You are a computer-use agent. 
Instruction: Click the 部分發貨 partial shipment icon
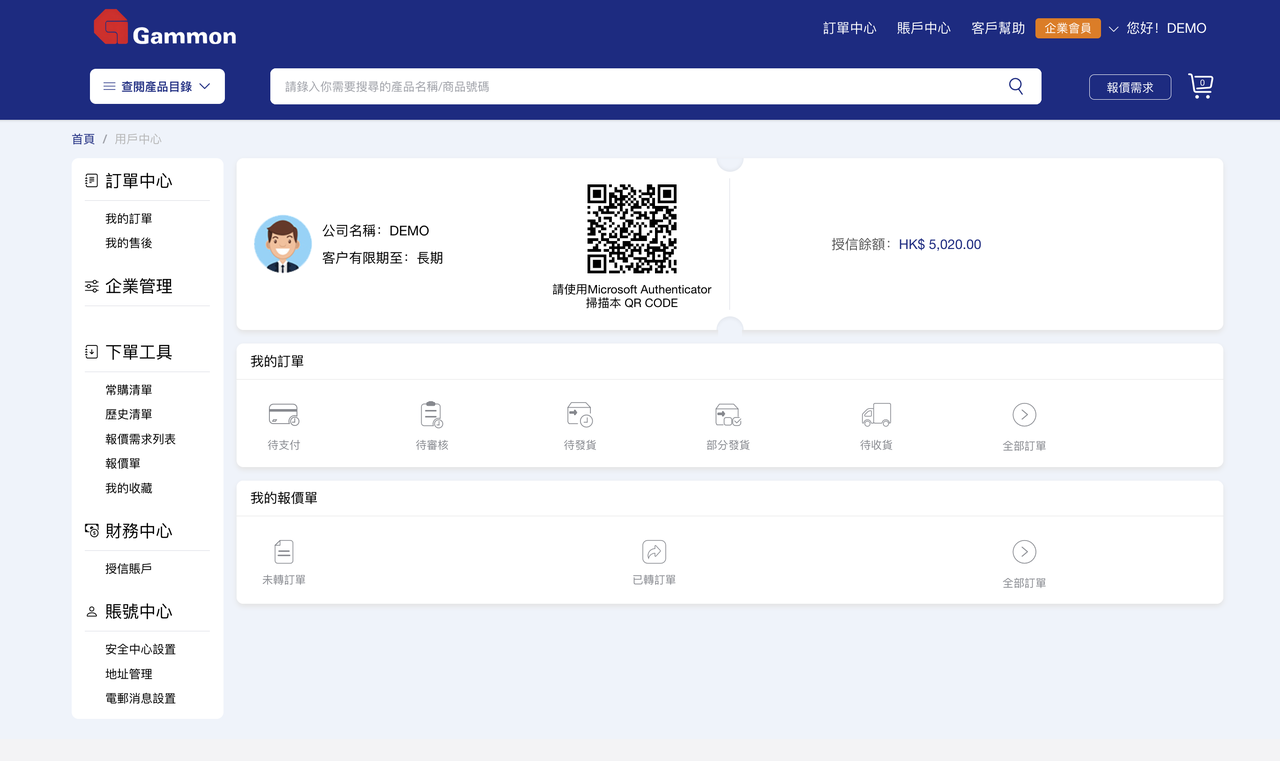727,415
